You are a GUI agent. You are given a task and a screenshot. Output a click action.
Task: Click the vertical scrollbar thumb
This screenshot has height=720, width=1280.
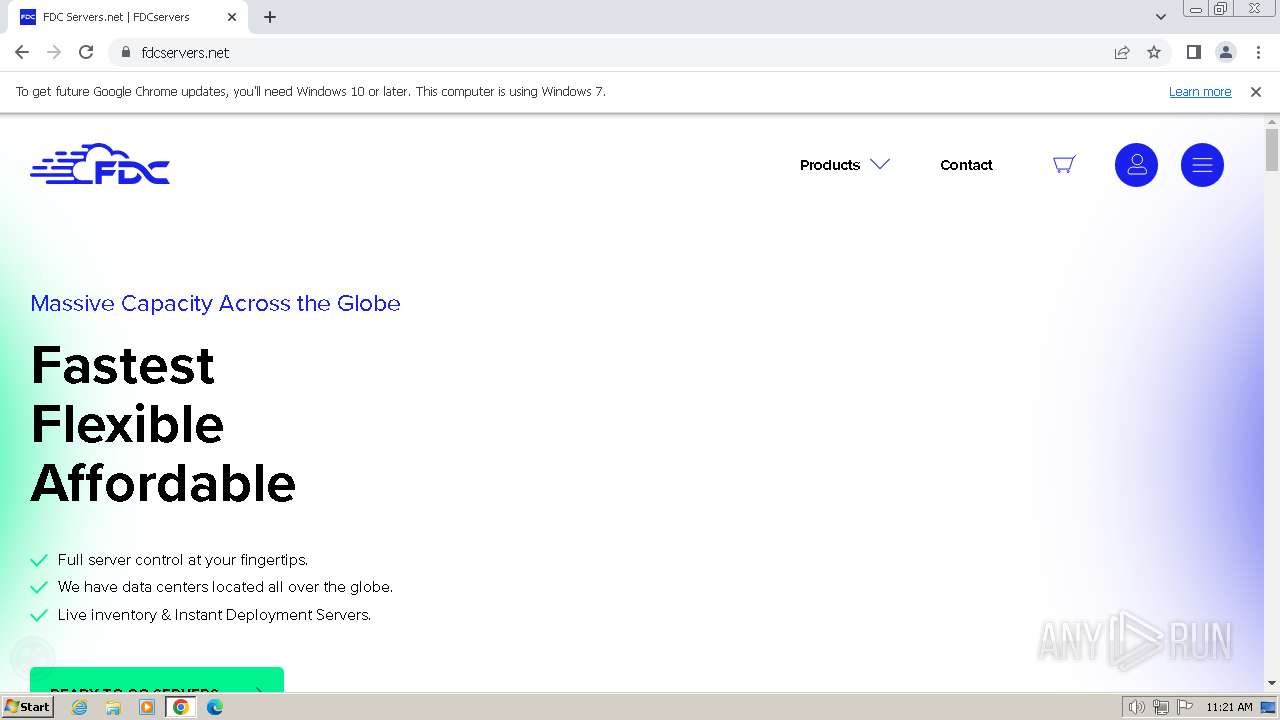click(x=1272, y=150)
